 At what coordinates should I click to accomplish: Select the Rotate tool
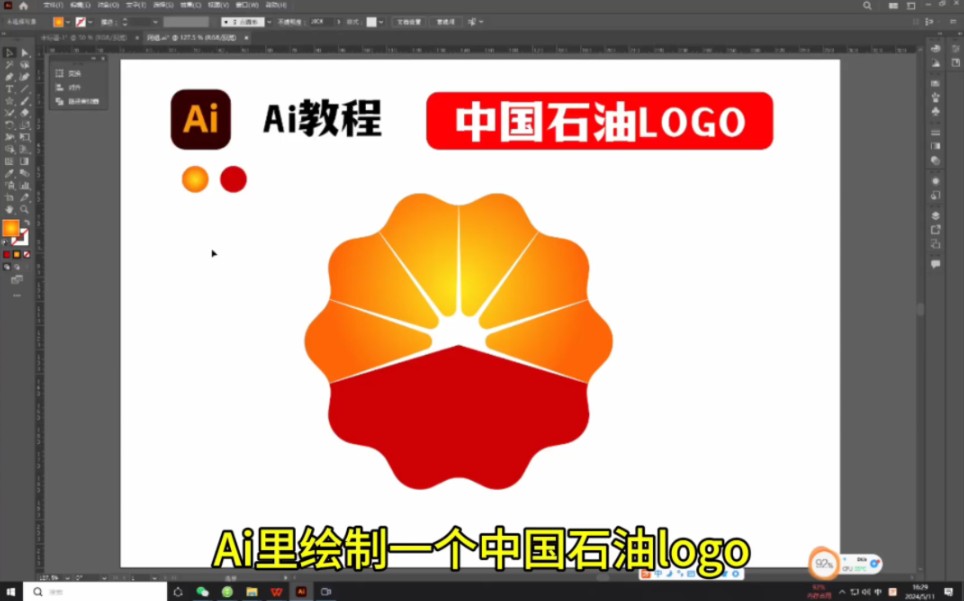pyautogui.click(x=8, y=123)
